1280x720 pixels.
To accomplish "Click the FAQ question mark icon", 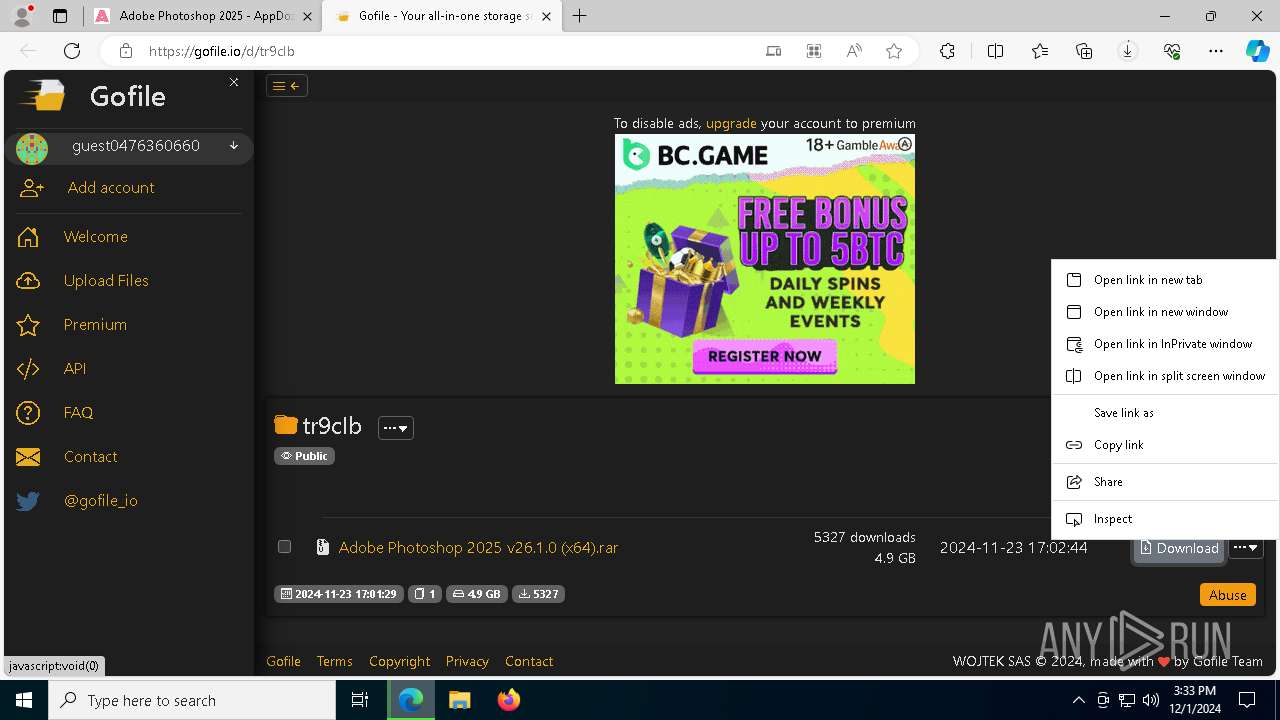I will point(28,413).
